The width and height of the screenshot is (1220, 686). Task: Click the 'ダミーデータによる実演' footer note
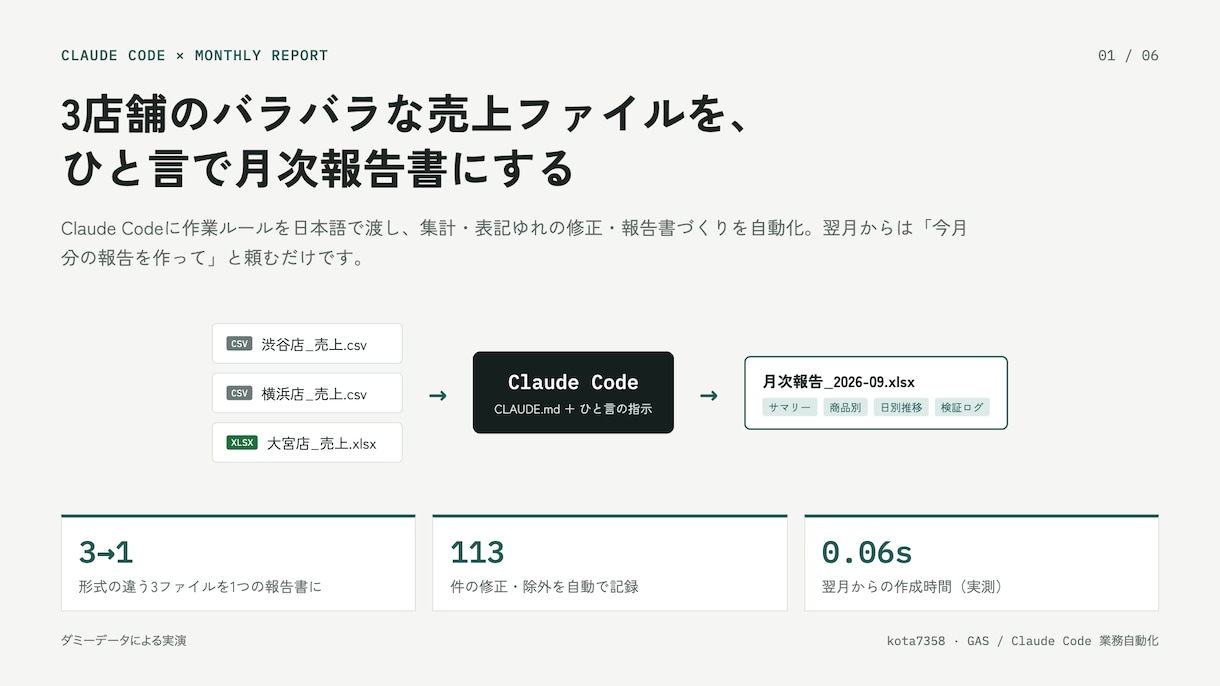coord(123,640)
